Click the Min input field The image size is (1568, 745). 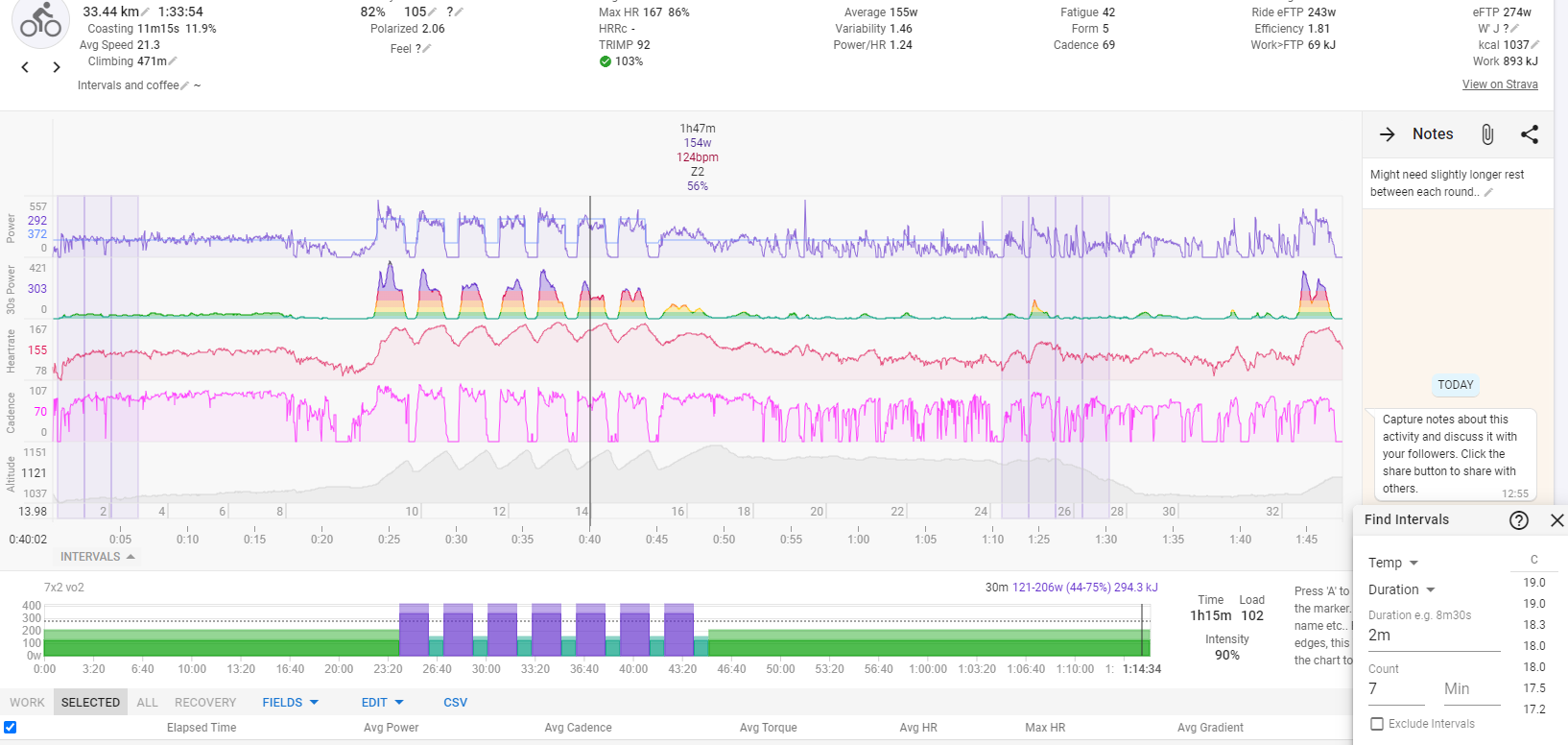(x=1473, y=689)
